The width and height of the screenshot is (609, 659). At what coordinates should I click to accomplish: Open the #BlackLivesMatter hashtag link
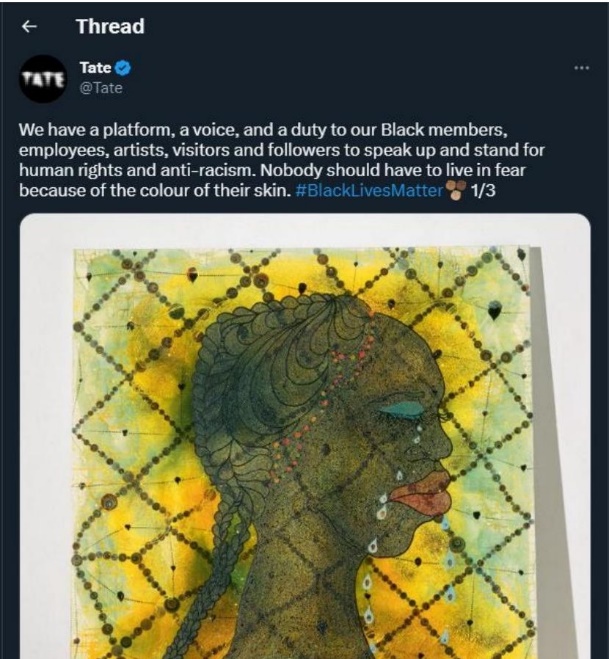pyautogui.click(x=370, y=190)
